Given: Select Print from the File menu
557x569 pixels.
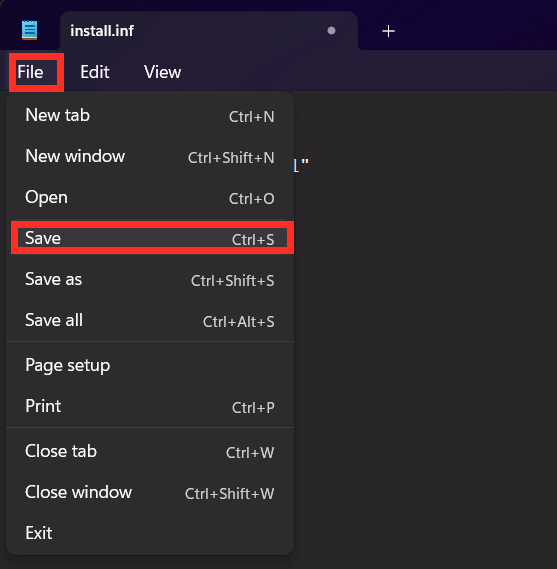Looking at the screenshot, I should click(150, 406).
